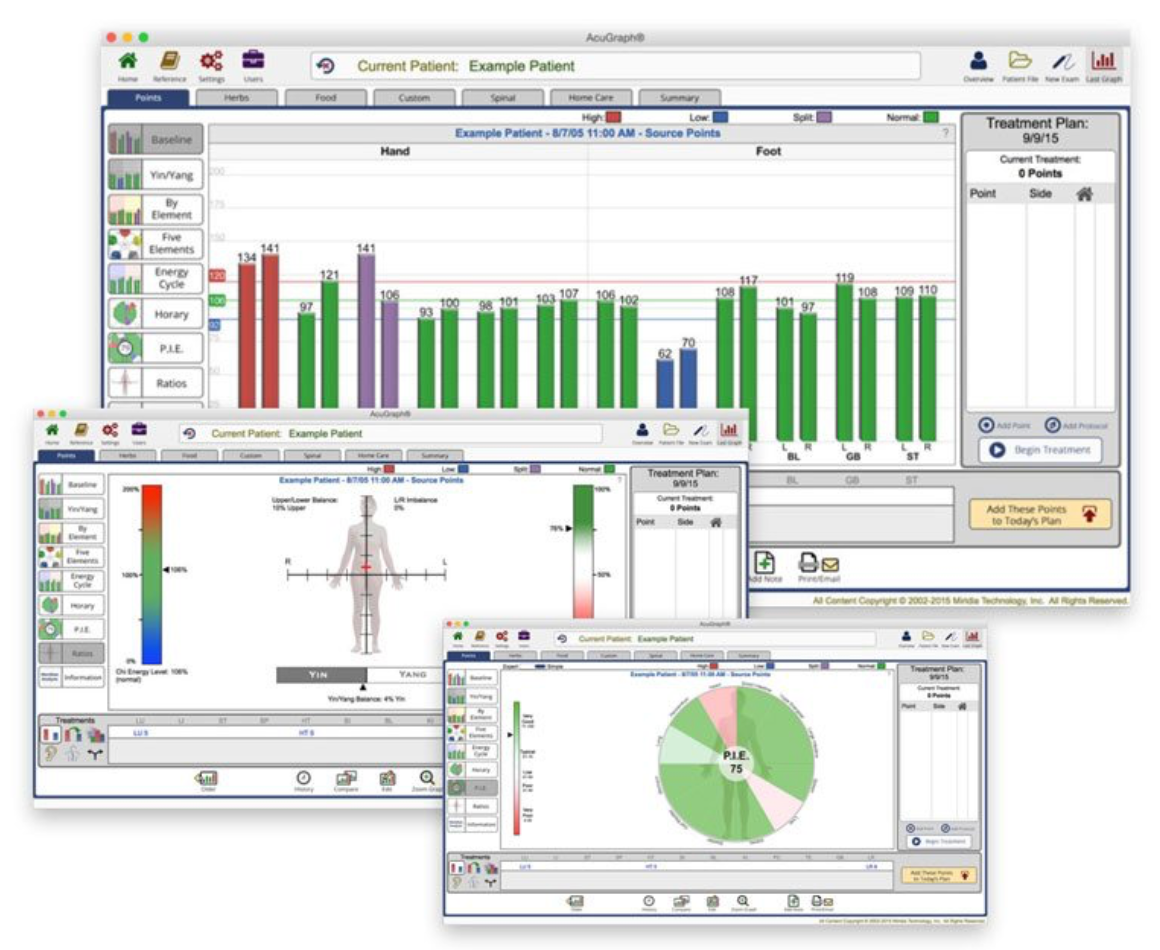Select the Five Elements view in the bar graph window sidebar
This screenshot has width=1160, height=950.
click(155, 244)
